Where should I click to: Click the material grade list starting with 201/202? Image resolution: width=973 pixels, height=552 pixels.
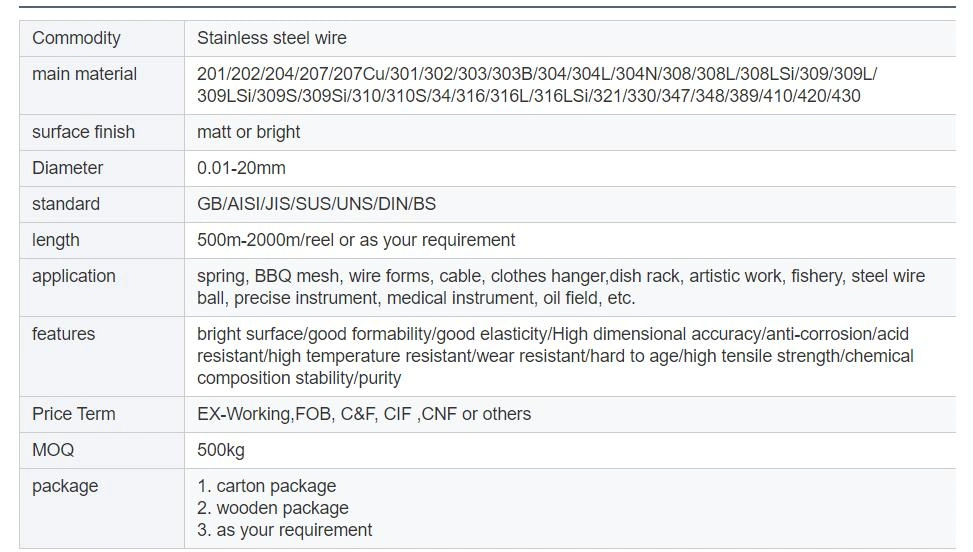537,85
